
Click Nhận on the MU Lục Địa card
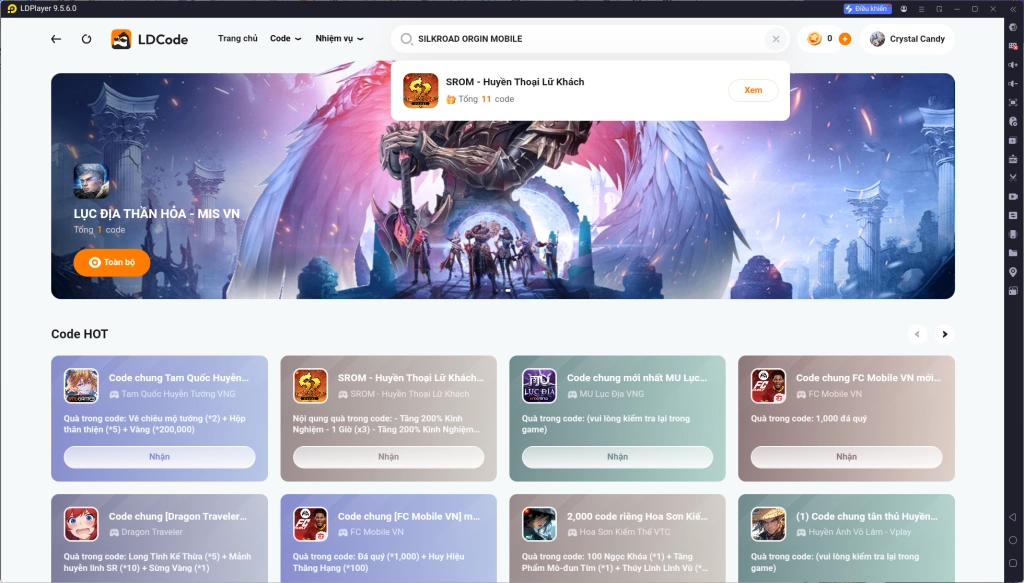(617, 457)
